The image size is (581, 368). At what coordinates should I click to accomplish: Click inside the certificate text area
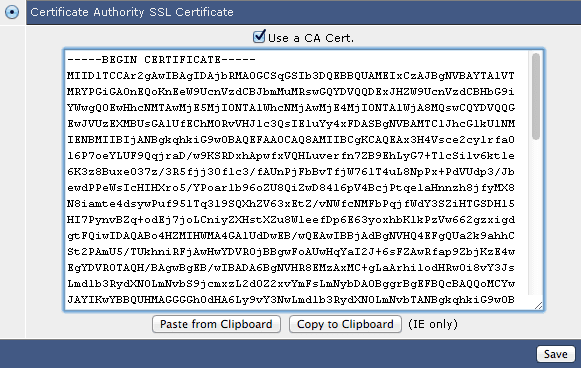click(x=303, y=180)
